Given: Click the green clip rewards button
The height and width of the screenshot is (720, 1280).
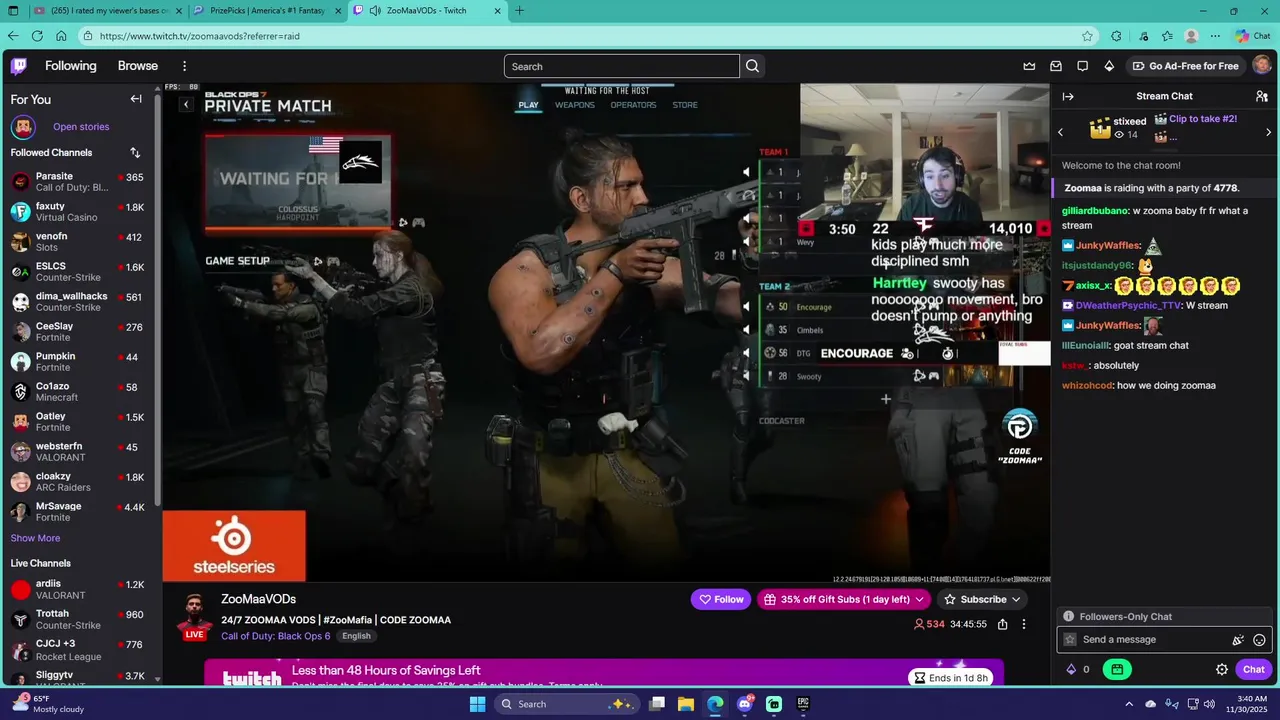Looking at the screenshot, I should coord(1117,670).
